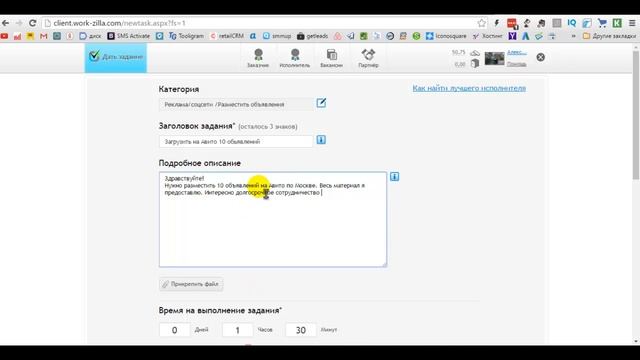Open the Другие закладки folder
This screenshot has width=640, height=360.
[x=609, y=36]
